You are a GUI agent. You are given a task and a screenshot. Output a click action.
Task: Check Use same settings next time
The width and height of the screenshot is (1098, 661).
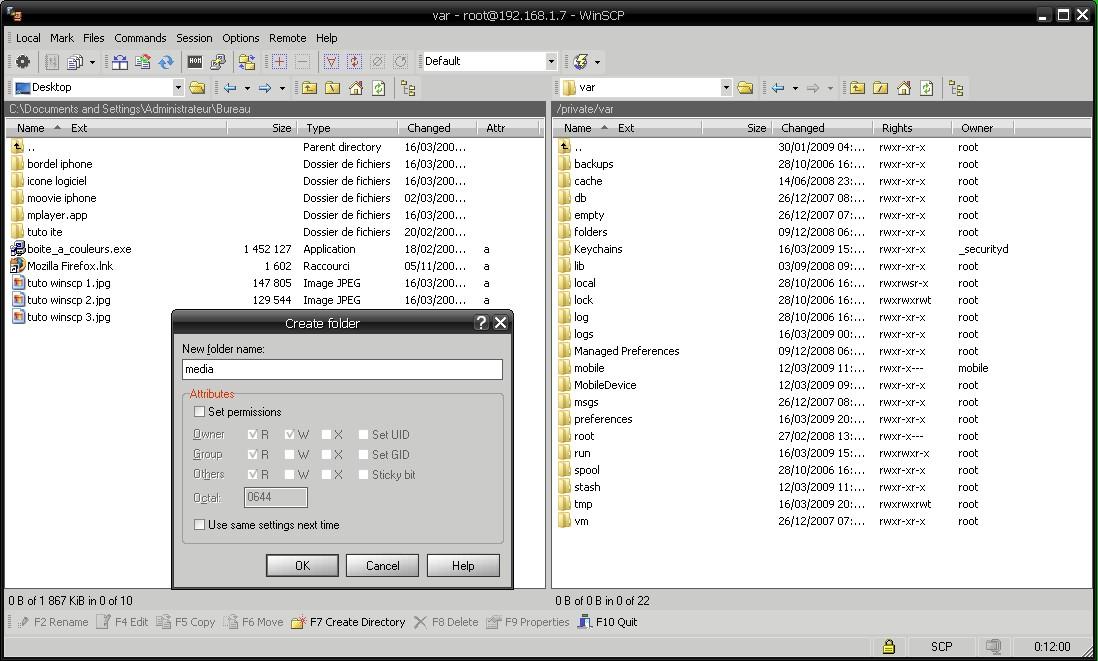coord(199,525)
